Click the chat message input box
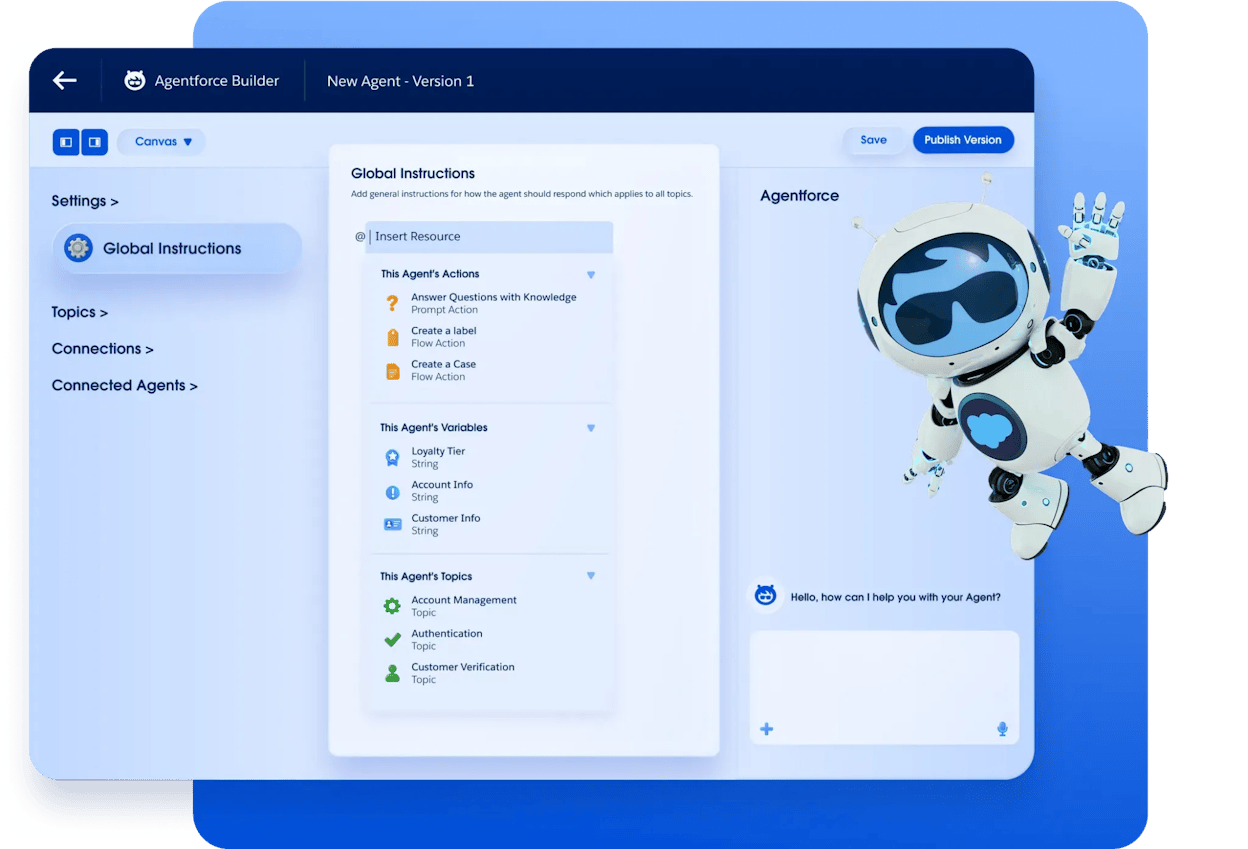Viewport: 1248px width, 849px height. tap(884, 687)
